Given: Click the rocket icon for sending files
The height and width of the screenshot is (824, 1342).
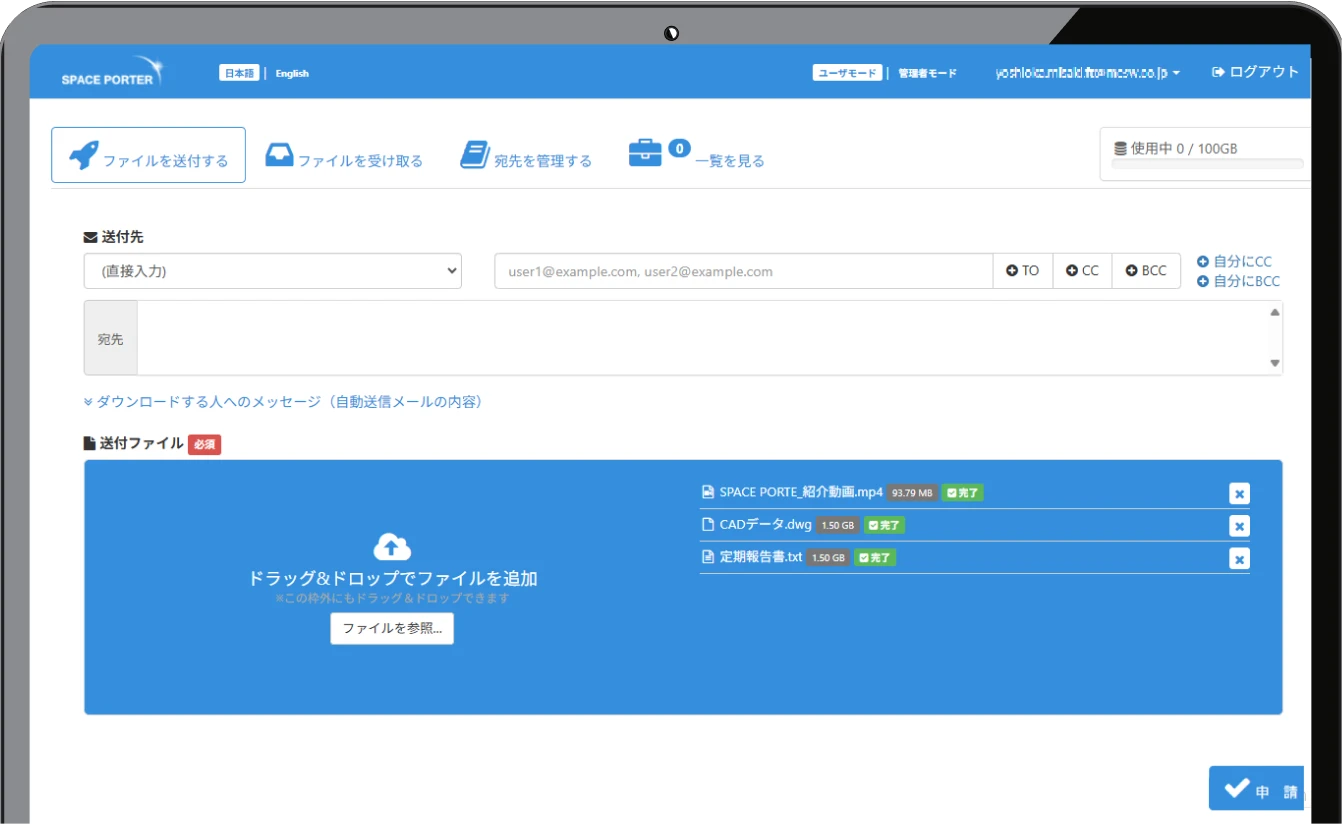Looking at the screenshot, I should pos(83,155).
